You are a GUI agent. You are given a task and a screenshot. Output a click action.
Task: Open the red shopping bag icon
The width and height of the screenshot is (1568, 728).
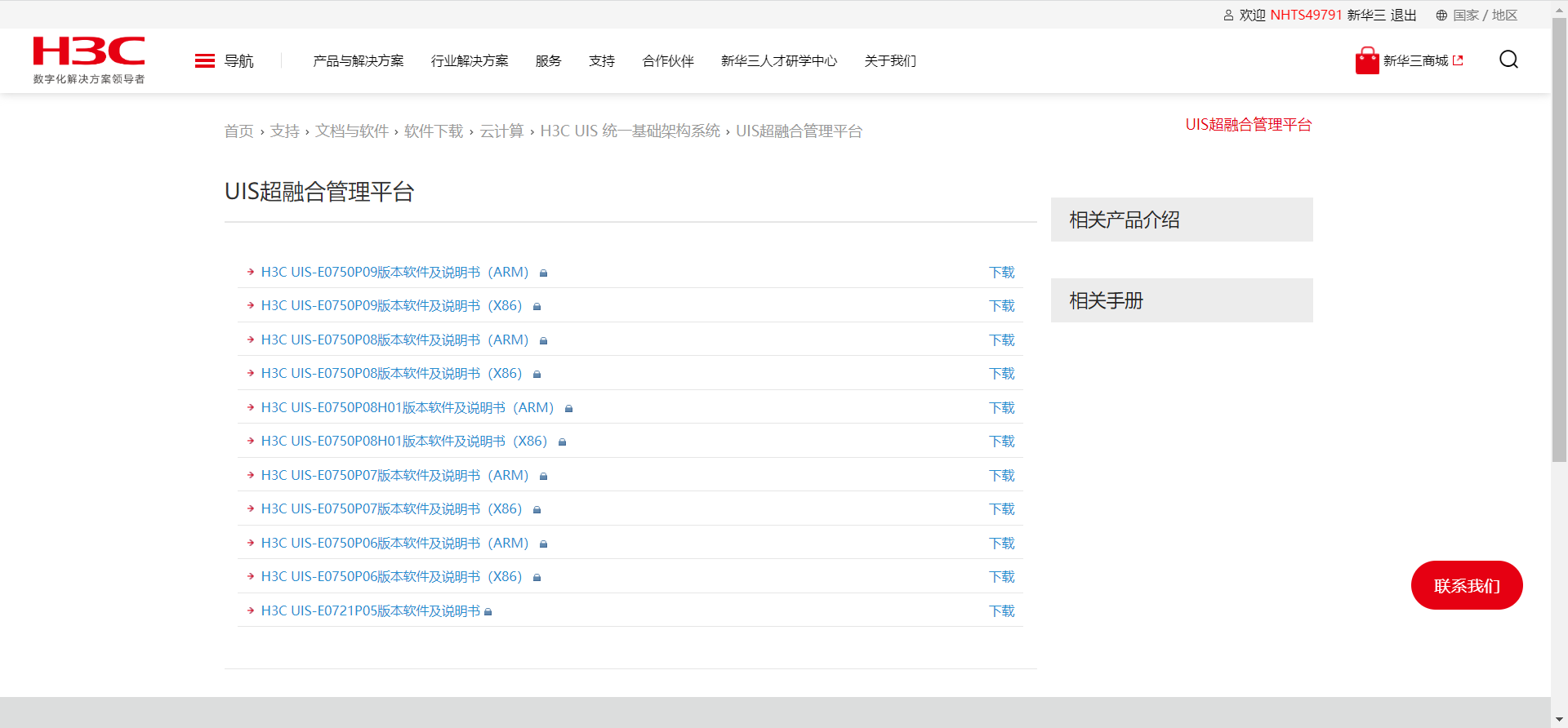coord(1367,60)
